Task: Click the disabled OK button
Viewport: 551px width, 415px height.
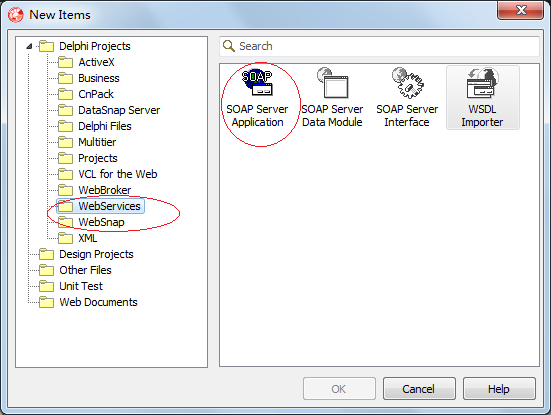Action: (339, 389)
